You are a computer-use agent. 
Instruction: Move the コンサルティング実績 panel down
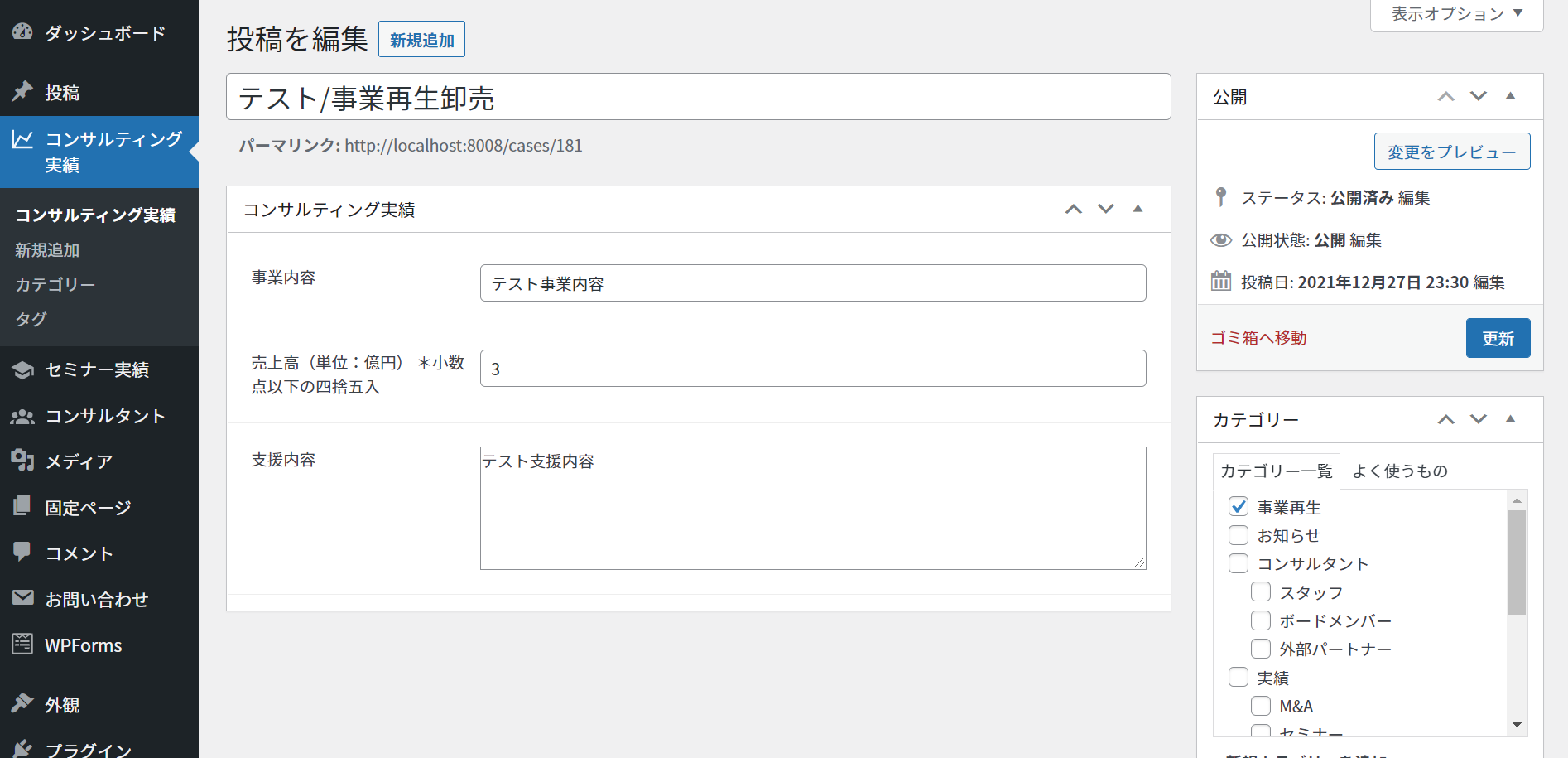coord(1106,209)
